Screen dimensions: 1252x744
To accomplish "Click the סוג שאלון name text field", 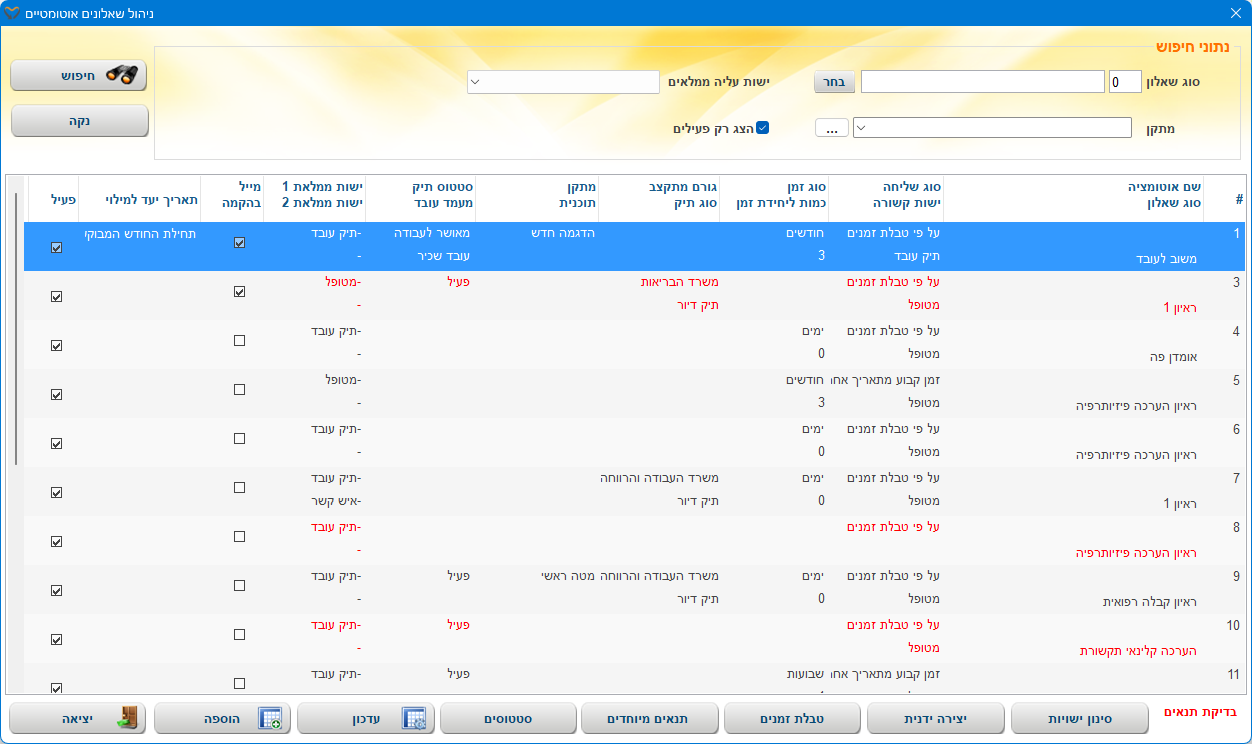I will pyautogui.click(x=982, y=82).
